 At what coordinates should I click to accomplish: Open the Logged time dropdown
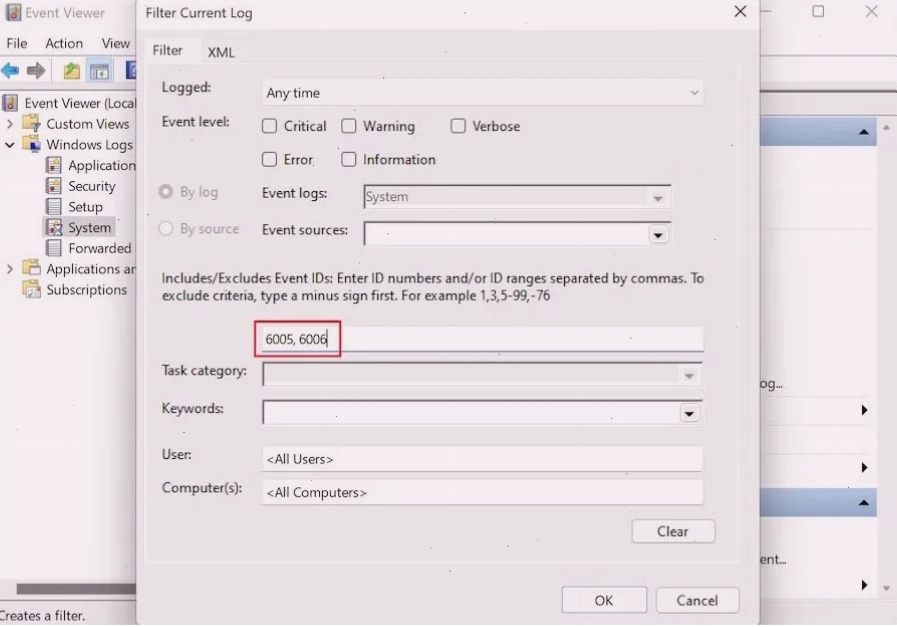[x=483, y=93]
